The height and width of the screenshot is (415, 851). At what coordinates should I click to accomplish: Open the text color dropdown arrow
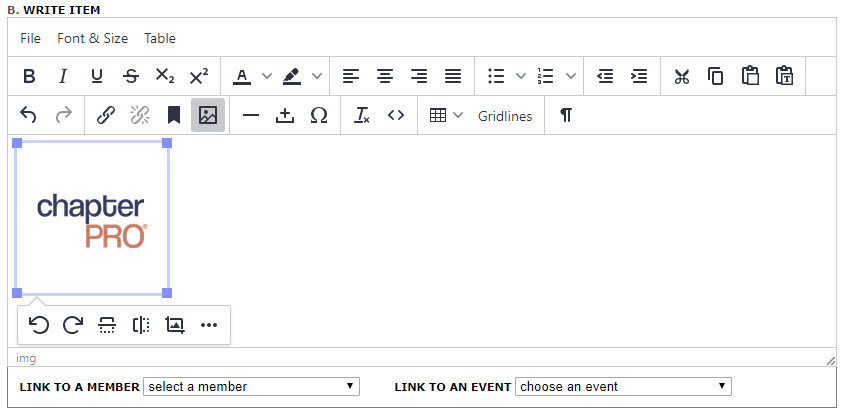pyautogui.click(x=266, y=76)
